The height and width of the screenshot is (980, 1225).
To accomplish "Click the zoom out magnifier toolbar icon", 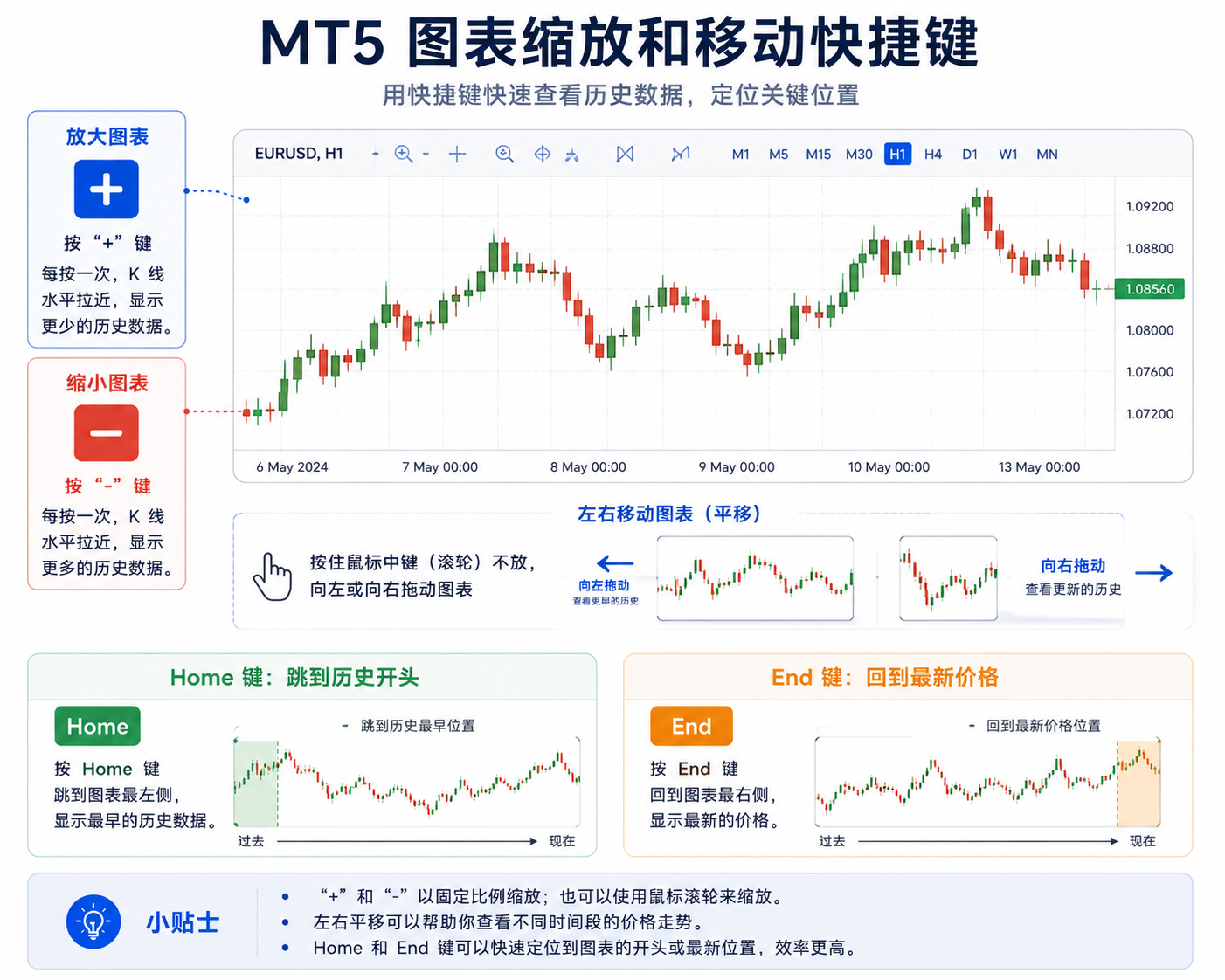I will [x=504, y=154].
